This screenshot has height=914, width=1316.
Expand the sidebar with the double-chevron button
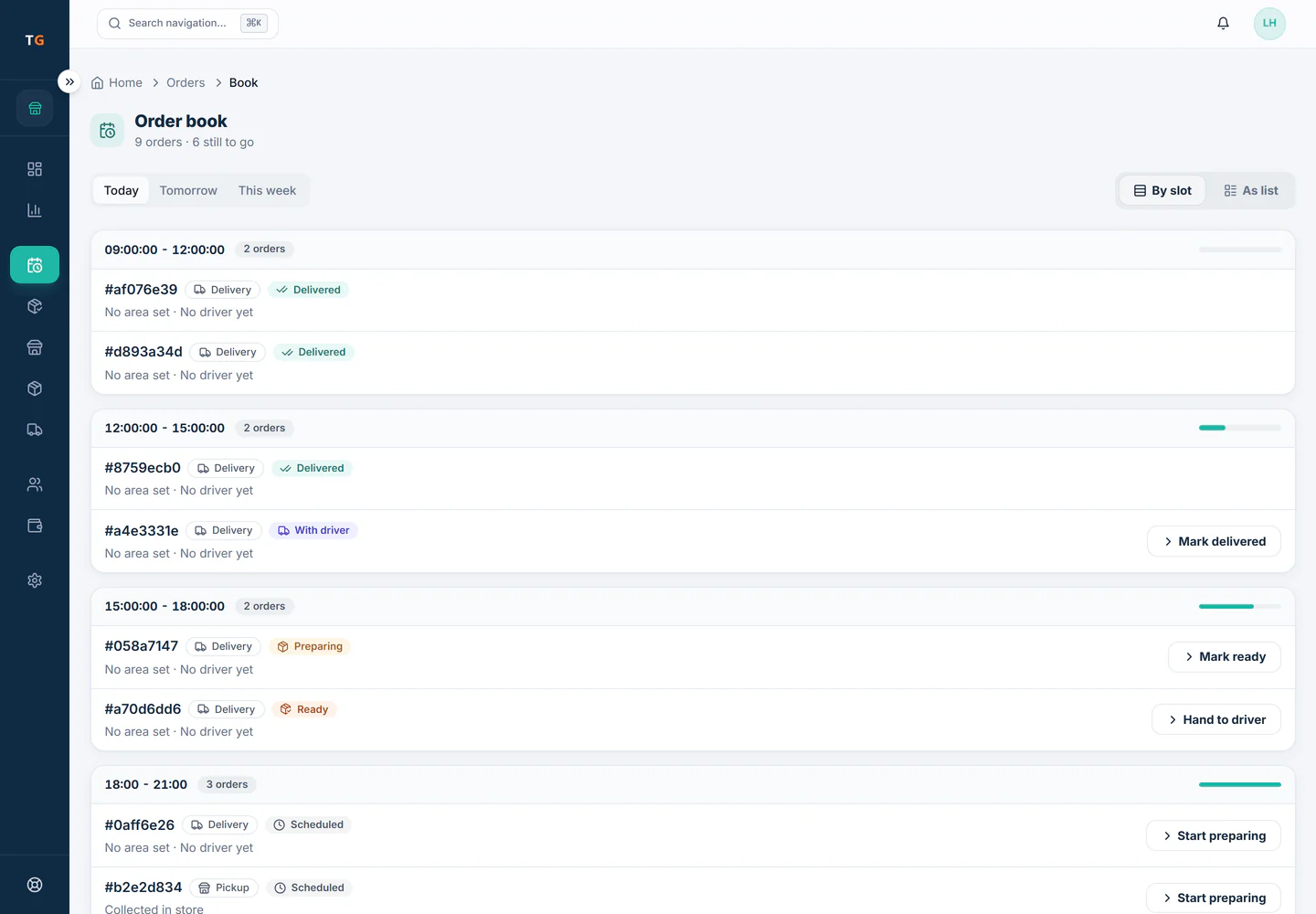[69, 81]
